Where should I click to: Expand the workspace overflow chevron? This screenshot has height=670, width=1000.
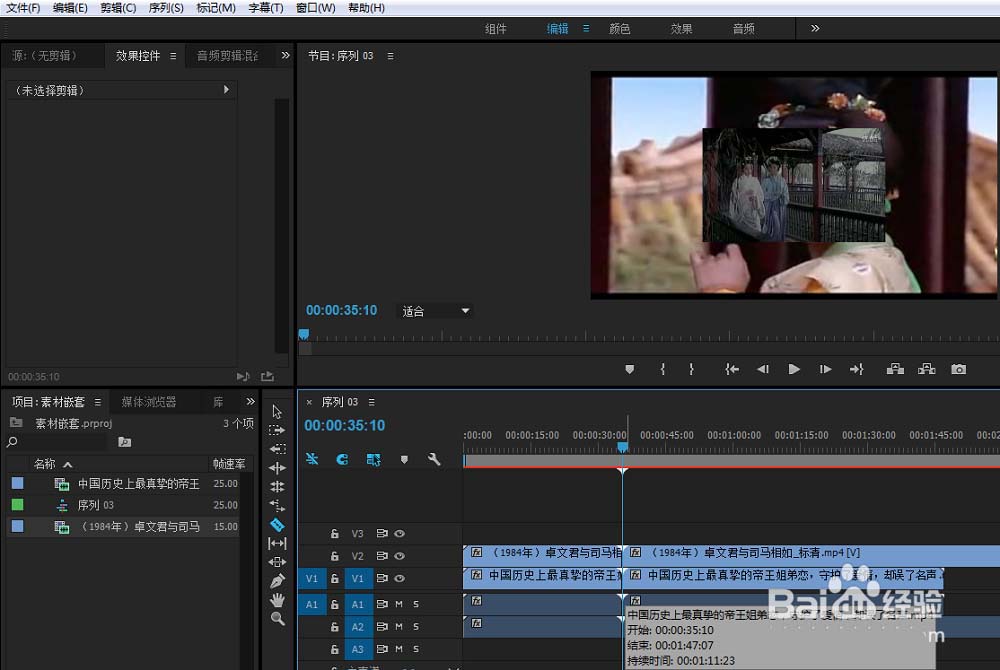(815, 29)
